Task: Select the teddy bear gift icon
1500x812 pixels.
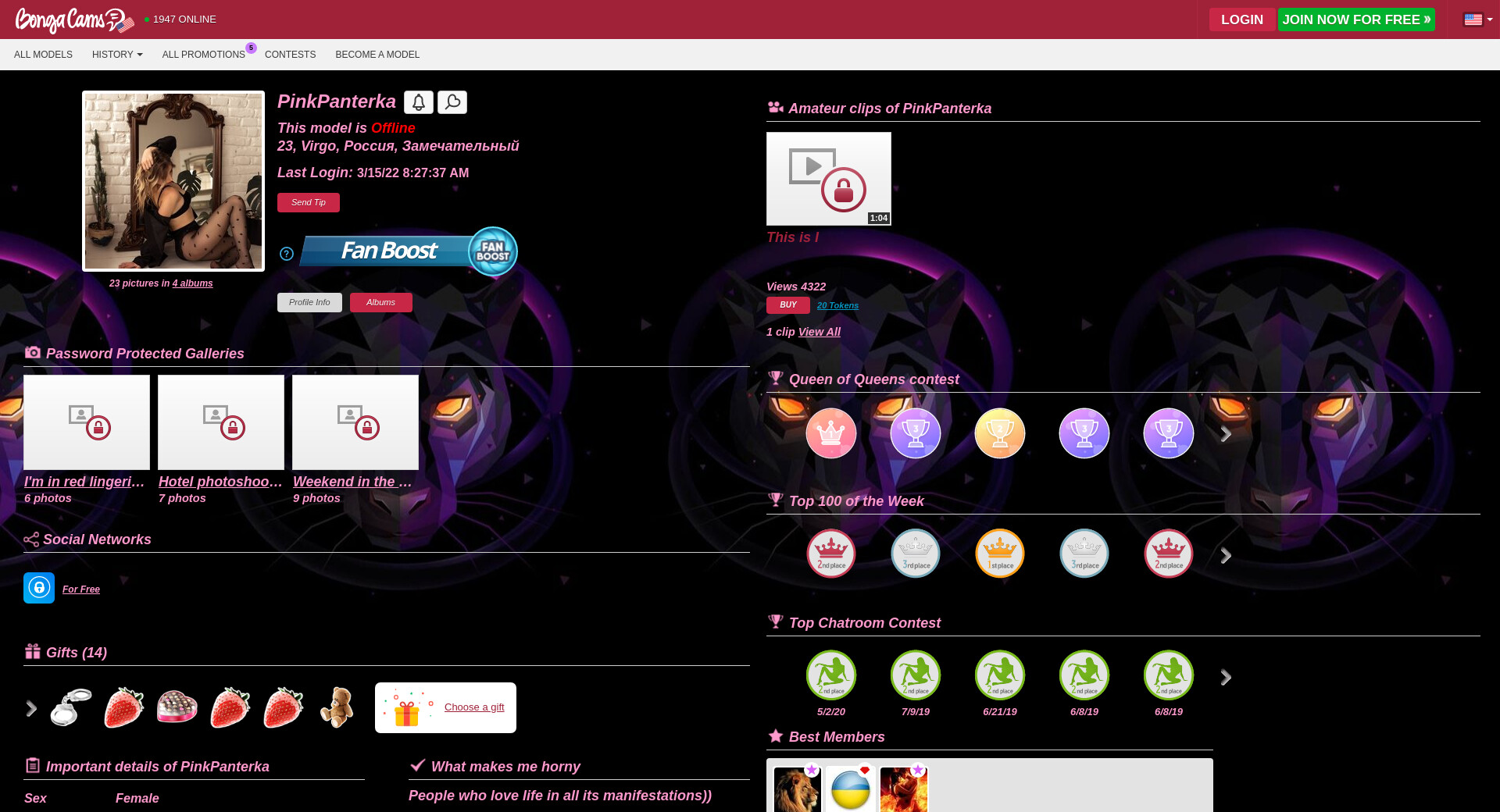Action: pos(337,707)
